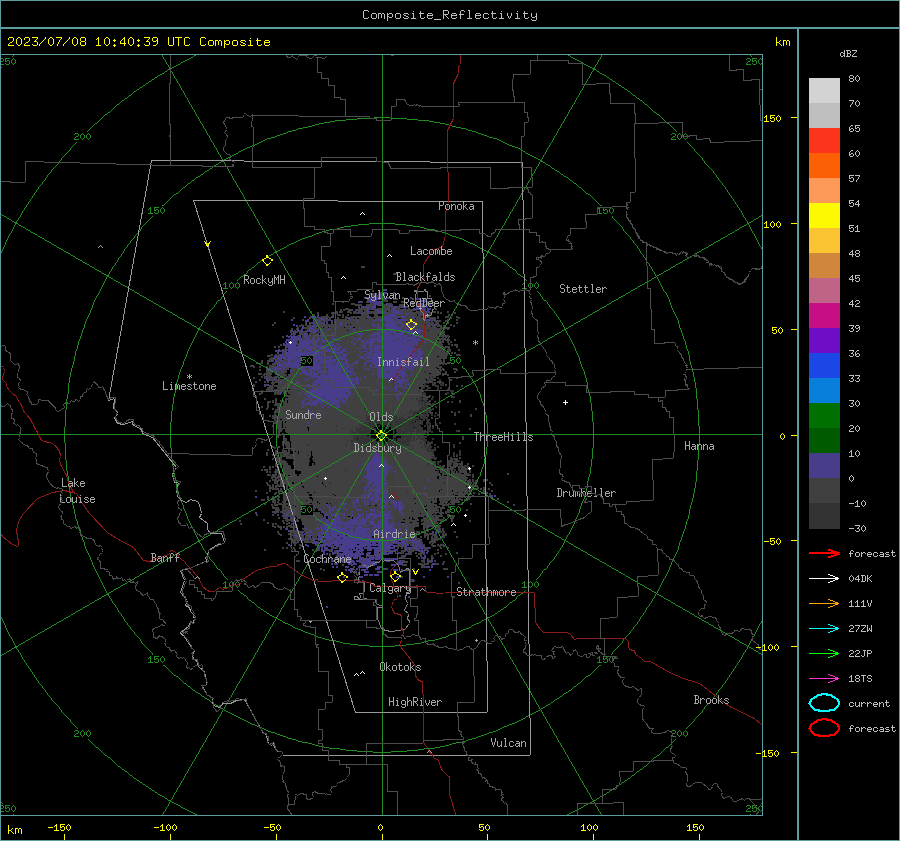The height and width of the screenshot is (841, 900).
Task: Select the HighRiver label
Action: tap(415, 702)
